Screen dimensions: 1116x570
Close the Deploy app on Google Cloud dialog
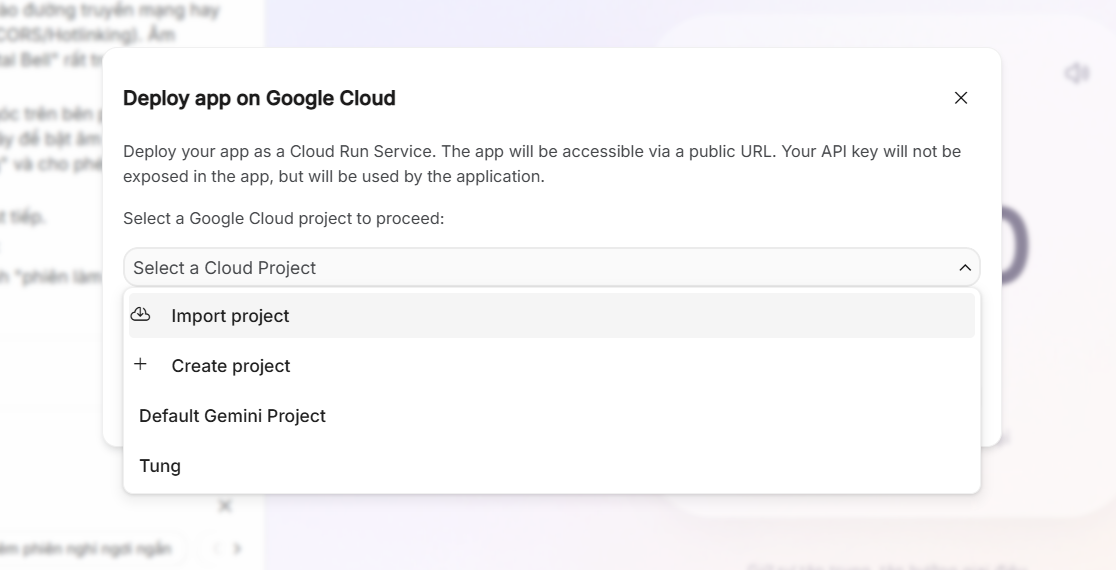click(961, 98)
